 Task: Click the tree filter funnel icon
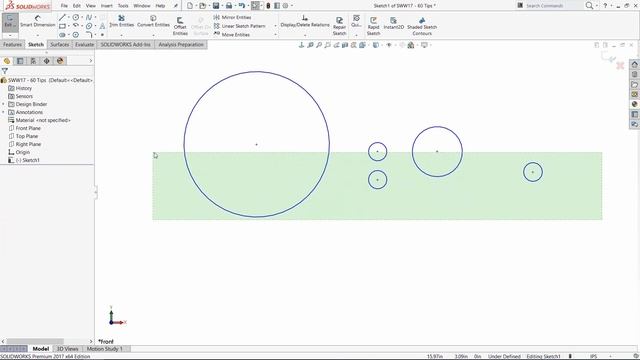click(4, 71)
